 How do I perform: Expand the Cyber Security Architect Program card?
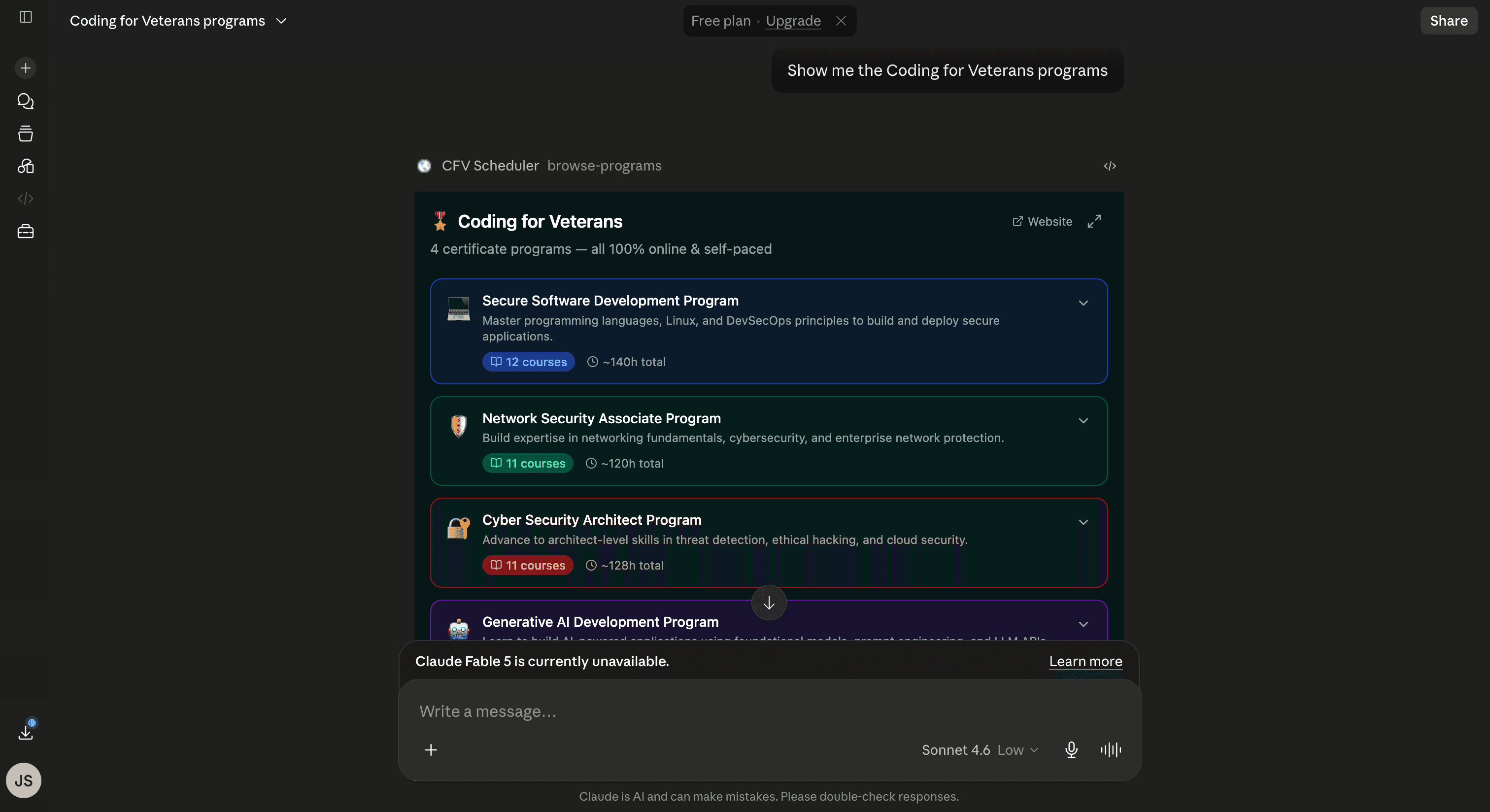[1084, 522]
